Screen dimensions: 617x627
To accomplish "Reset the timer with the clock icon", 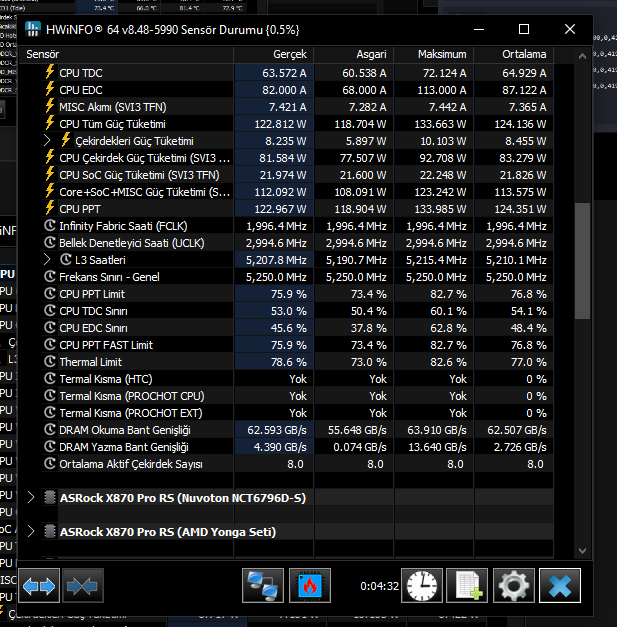I will (x=422, y=586).
